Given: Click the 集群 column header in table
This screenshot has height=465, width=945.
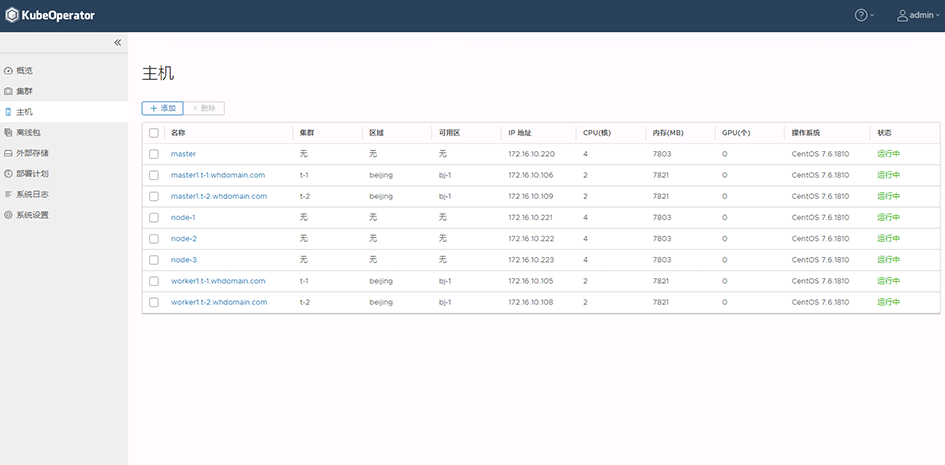Looking at the screenshot, I should coord(307,133).
